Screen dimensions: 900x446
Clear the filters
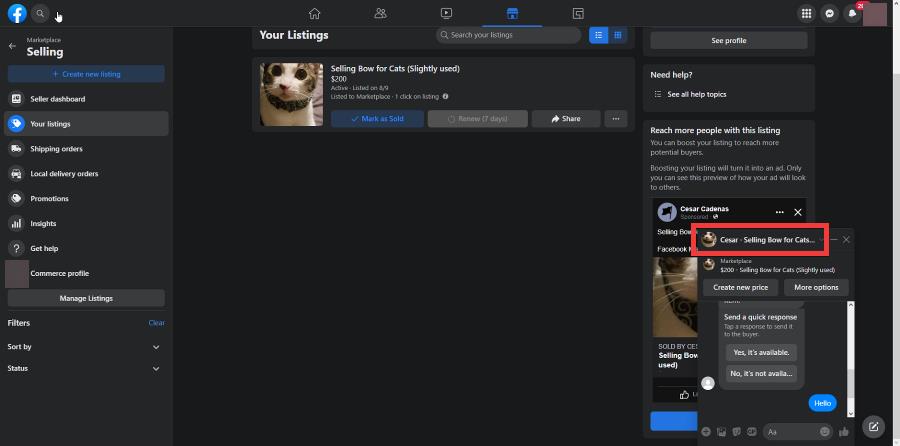[157, 323]
